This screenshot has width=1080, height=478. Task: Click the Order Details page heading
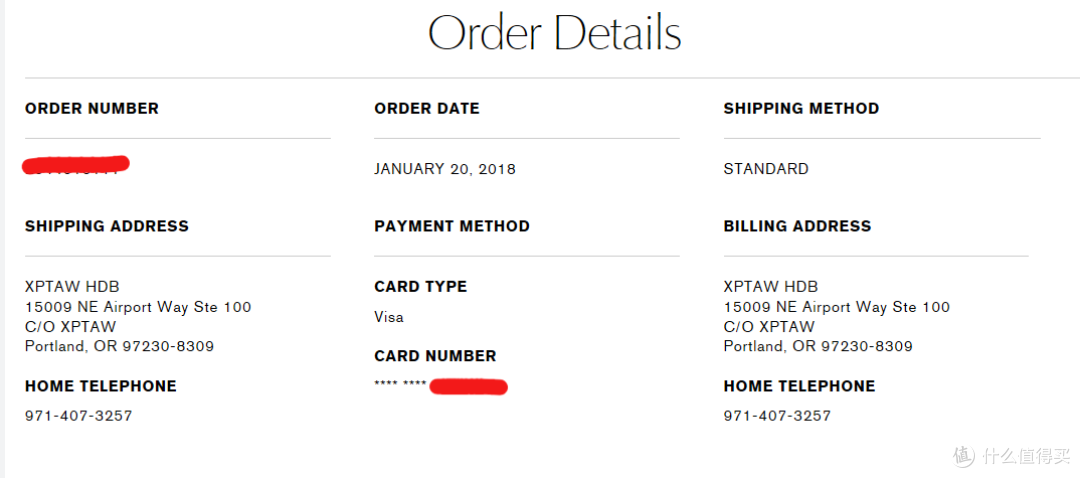point(554,33)
